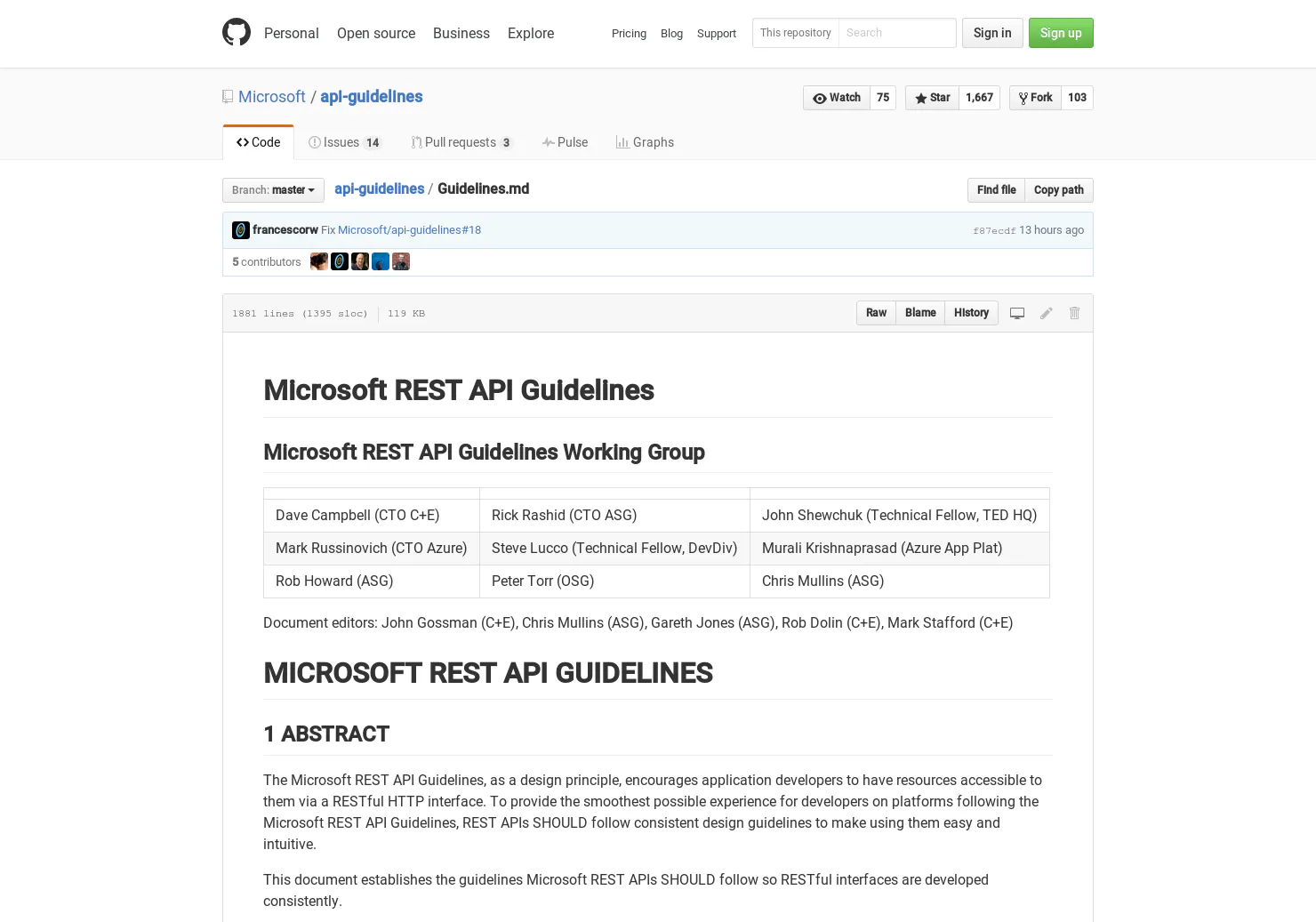View the 1,667 stargazers count
Screen dimensions: 1316x922
(x=979, y=98)
